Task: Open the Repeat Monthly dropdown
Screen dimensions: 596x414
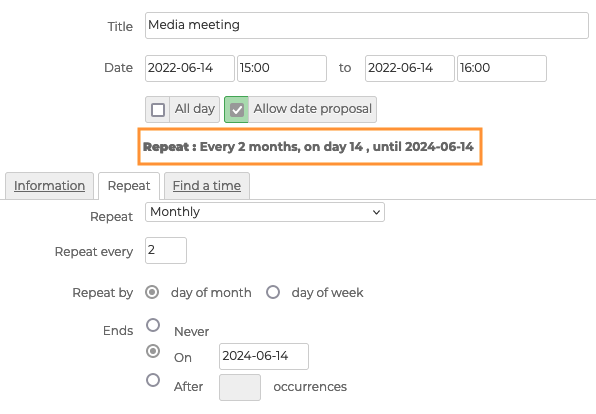Action: [x=265, y=212]
